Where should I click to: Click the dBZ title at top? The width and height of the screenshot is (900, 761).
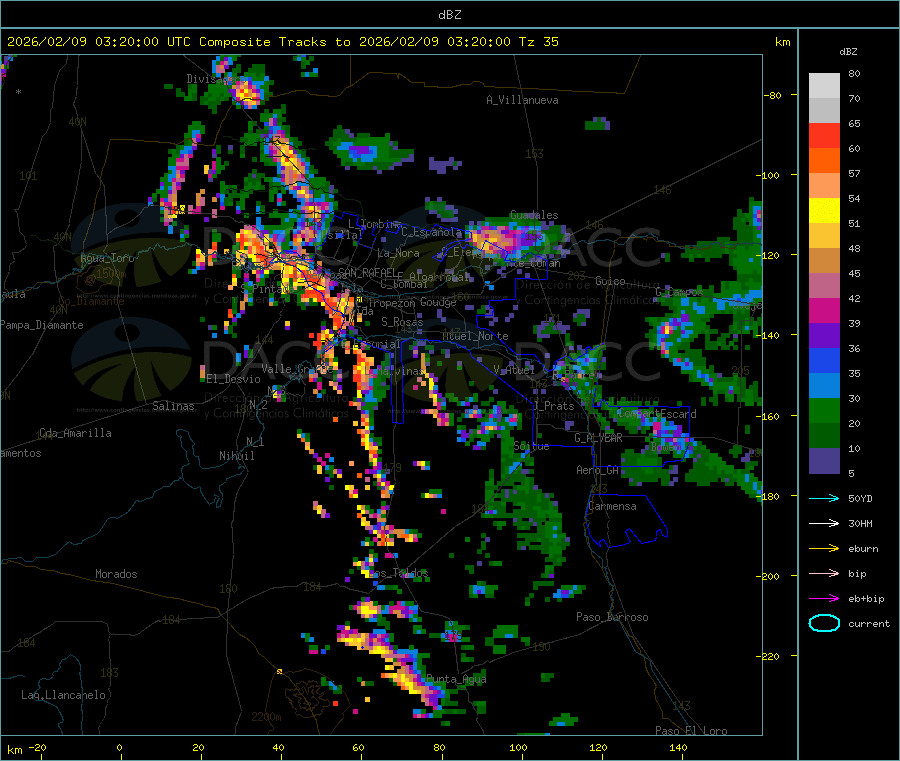[449, 15]
